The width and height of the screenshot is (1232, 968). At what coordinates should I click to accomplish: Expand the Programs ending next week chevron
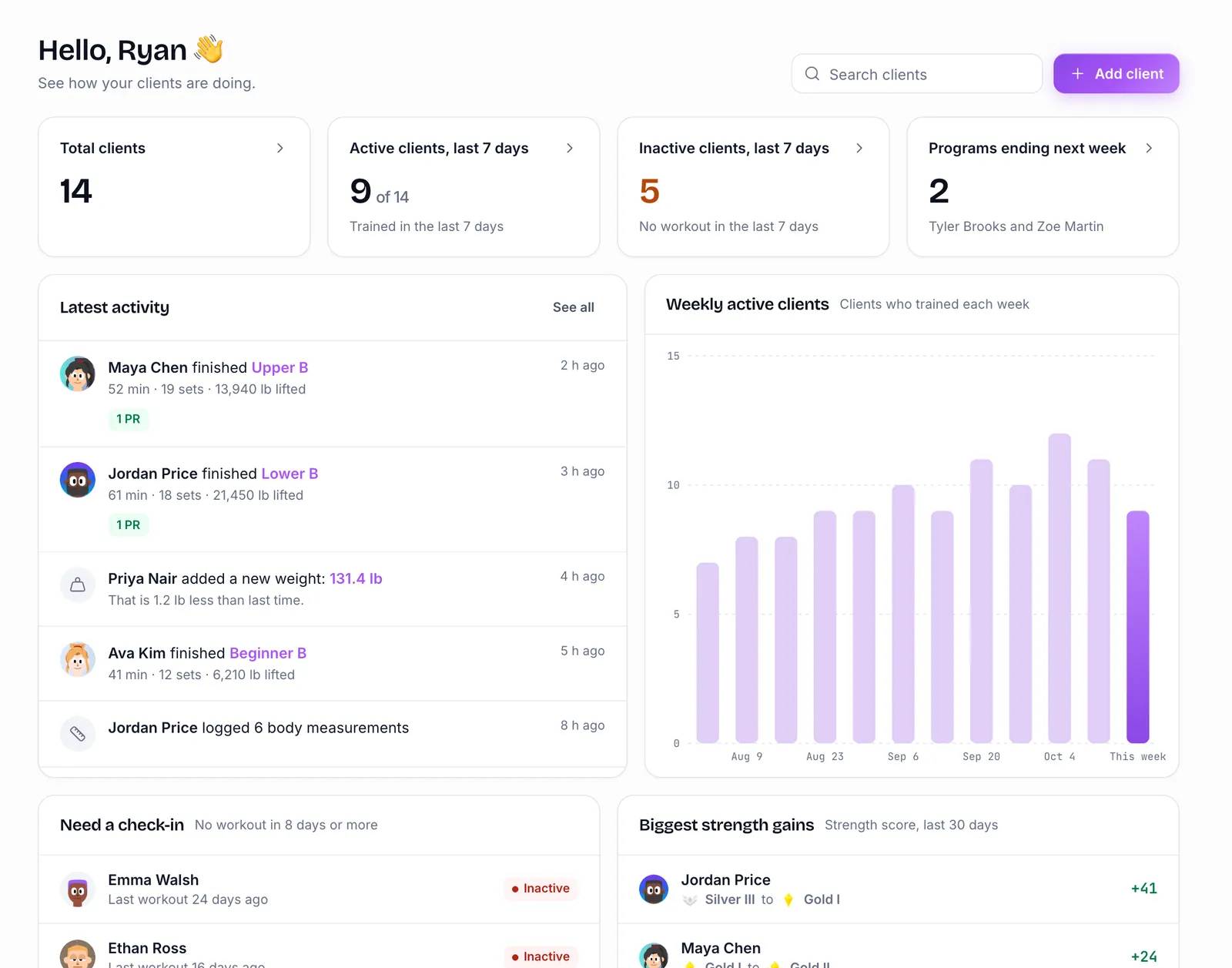tap(1149, 148)
